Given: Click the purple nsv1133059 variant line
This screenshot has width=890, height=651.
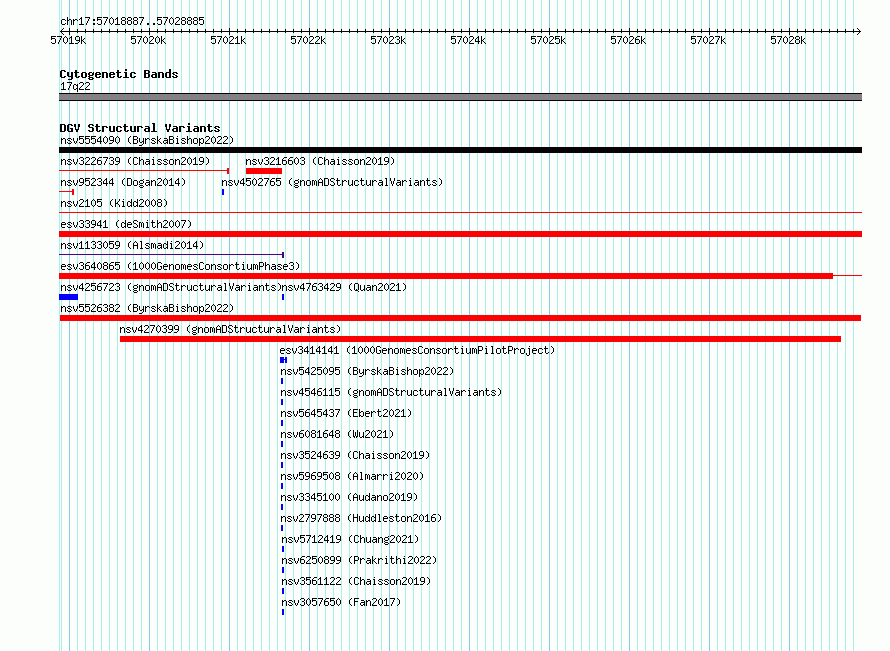Looking at the screenshot, I should (171, 255).
